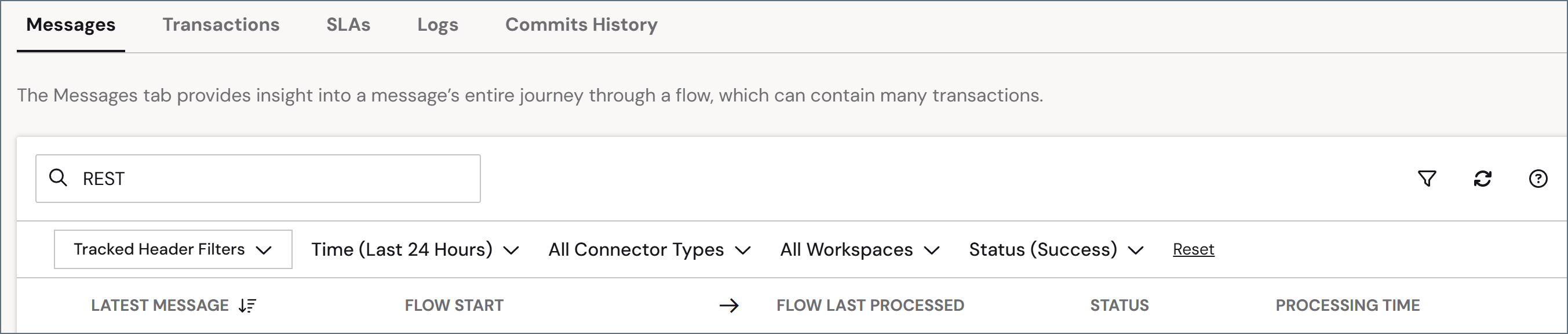Viewport: 1568px width, 334px height.
Task: Open the help question mark icon
Action: [x=1537, y=179]
